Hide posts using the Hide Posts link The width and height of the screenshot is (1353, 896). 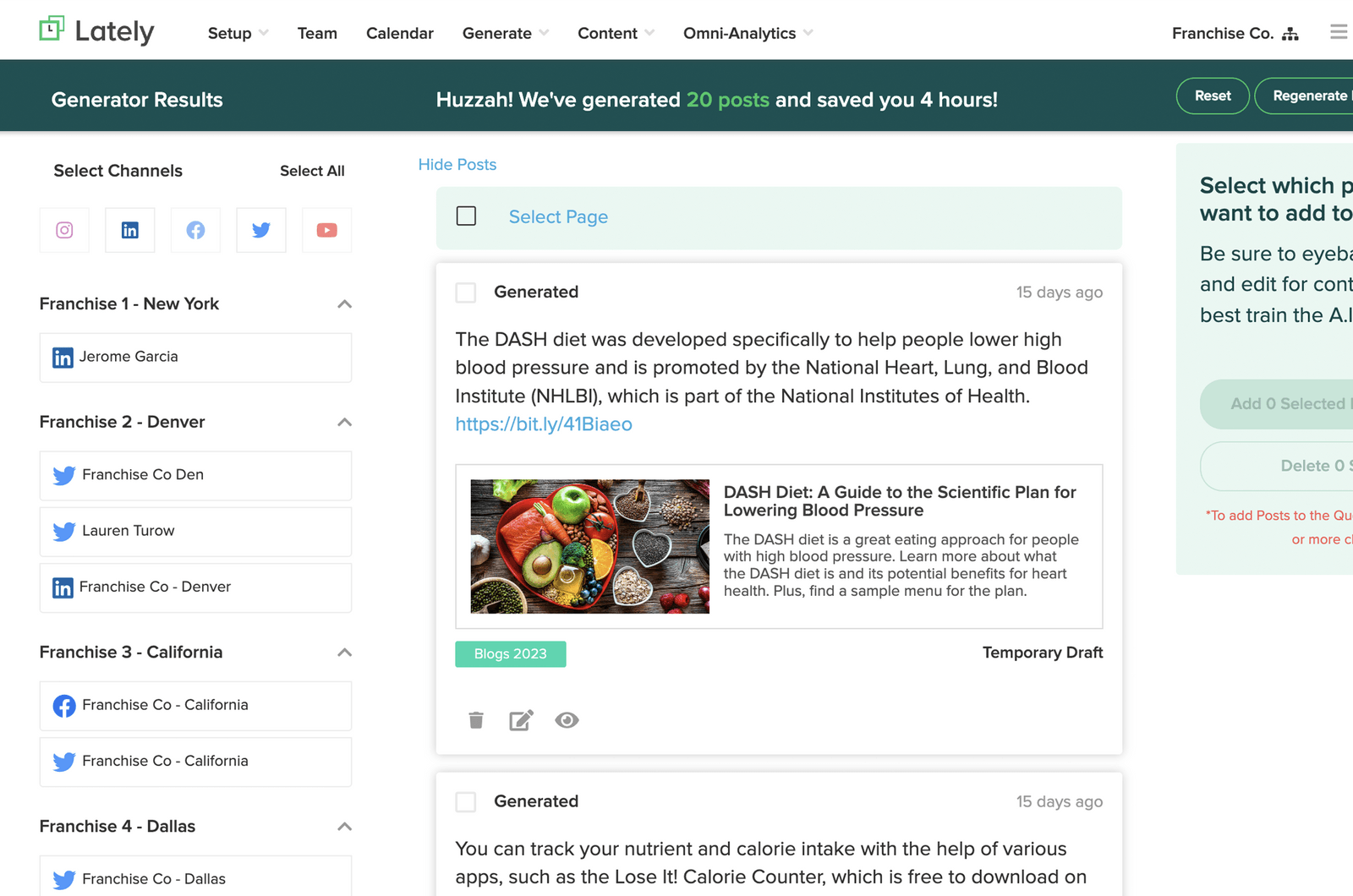(x=457, y=164)
